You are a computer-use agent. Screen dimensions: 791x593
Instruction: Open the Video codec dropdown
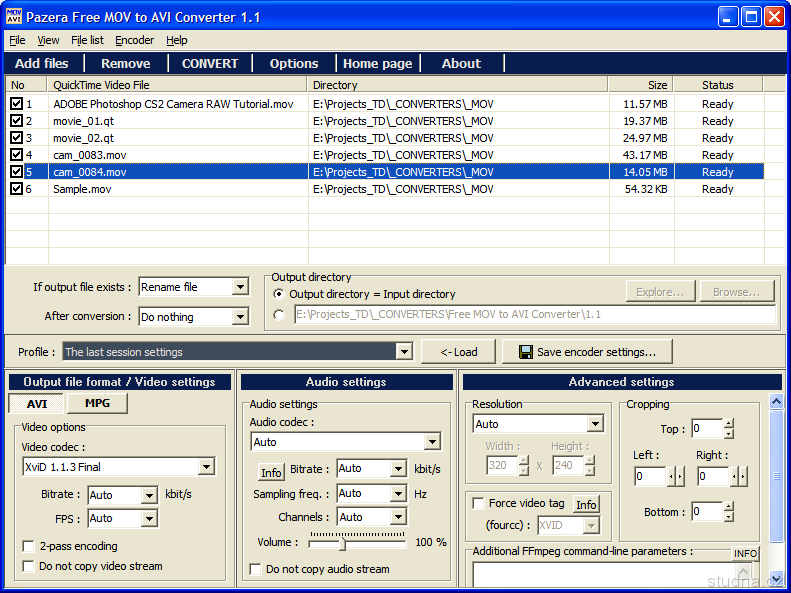pyautogui.click(x=206, y=467)
